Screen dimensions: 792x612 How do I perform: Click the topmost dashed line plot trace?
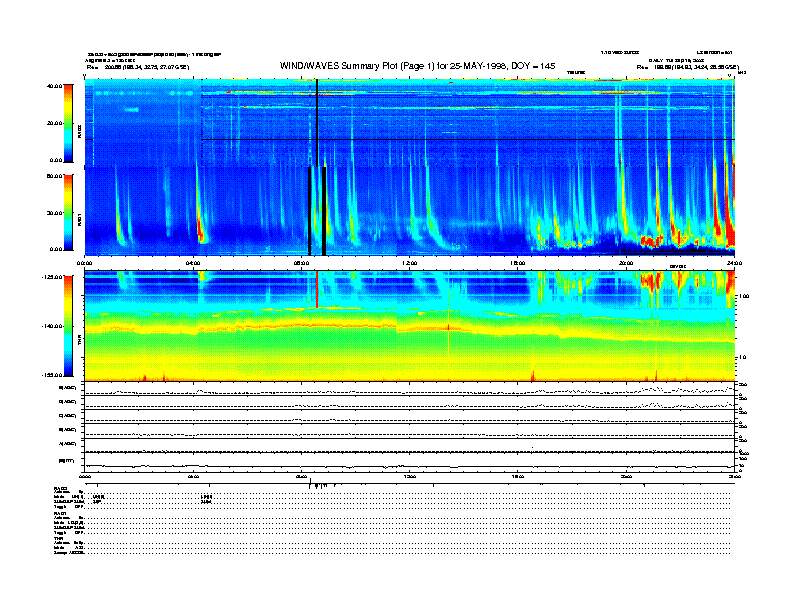pos(410,391)
